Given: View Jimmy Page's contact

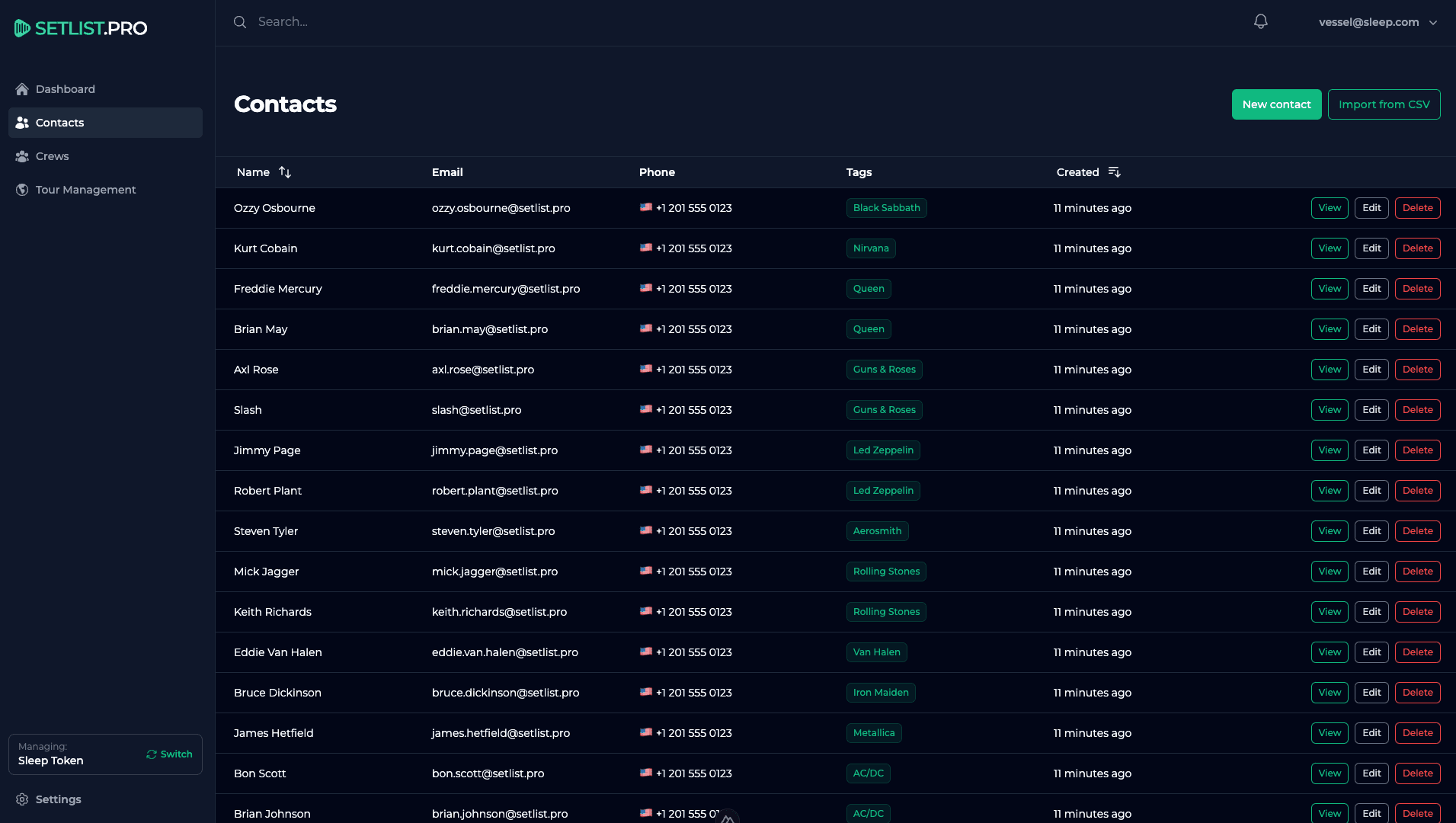Looking at the screenshot, I should click(1330, 450).
